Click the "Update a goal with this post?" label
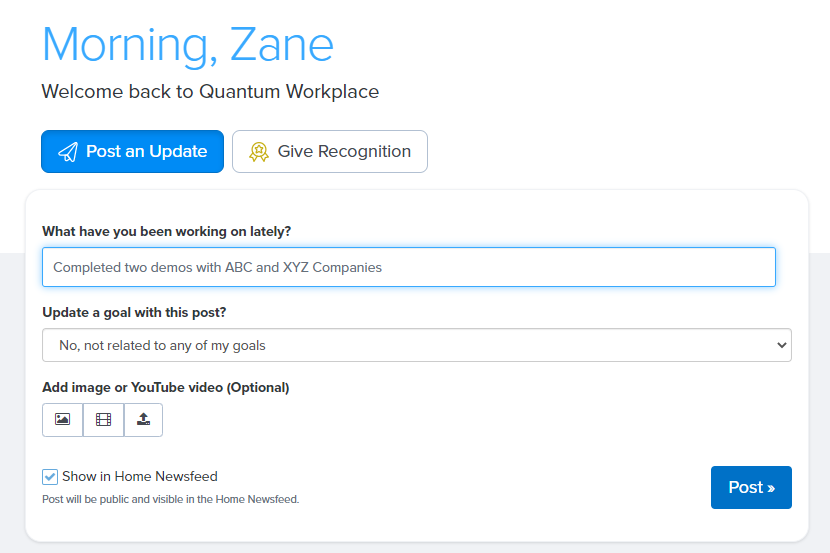Viewport: 830px width, 553px height. coord(134,312)
